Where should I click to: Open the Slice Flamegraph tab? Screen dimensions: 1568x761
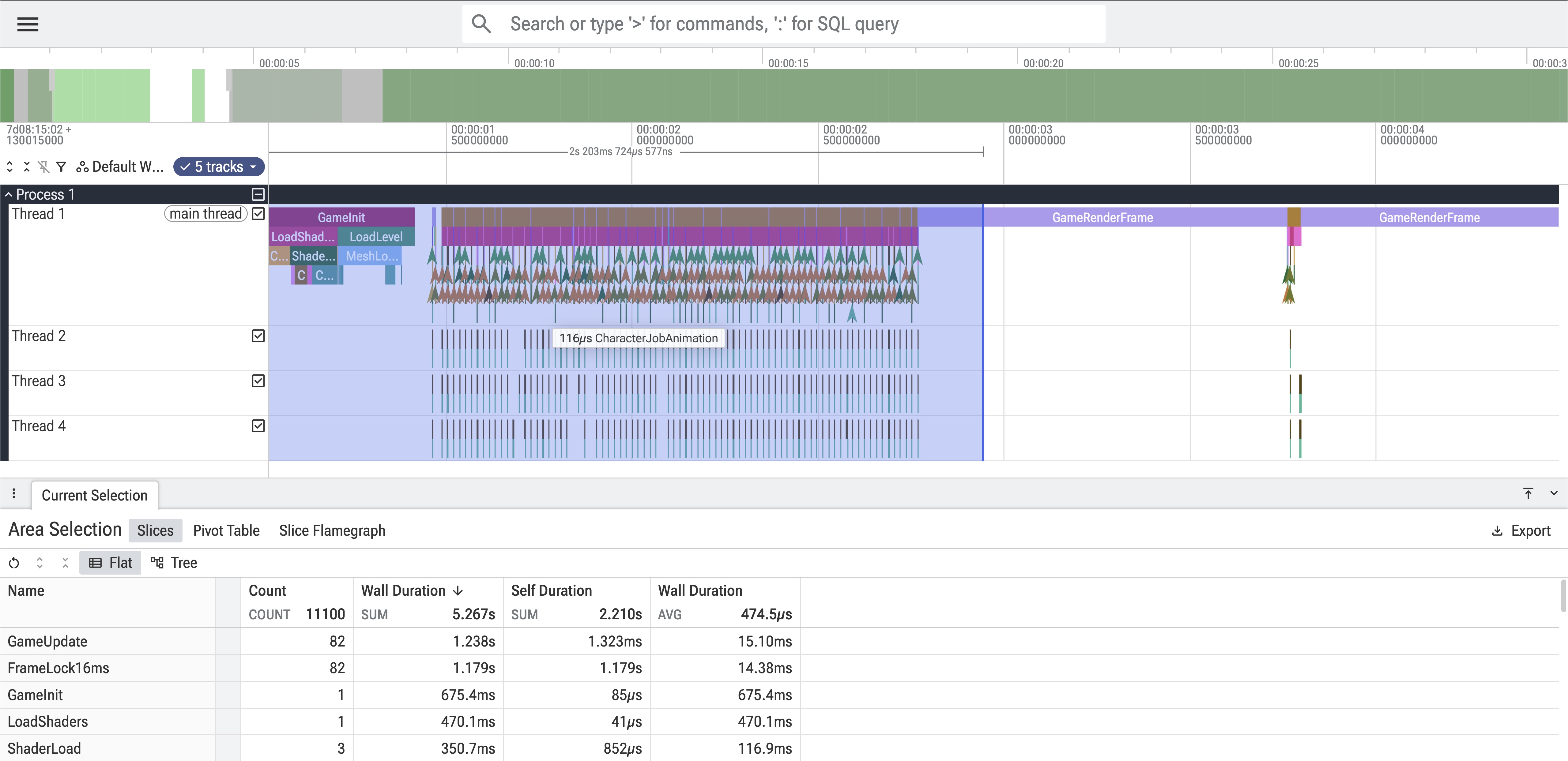[x=332, y=530]
